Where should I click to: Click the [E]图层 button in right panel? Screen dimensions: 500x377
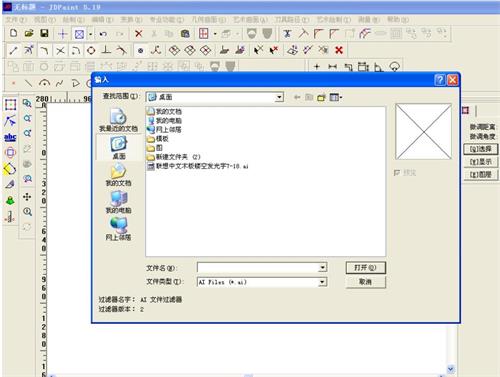point(481,174)
